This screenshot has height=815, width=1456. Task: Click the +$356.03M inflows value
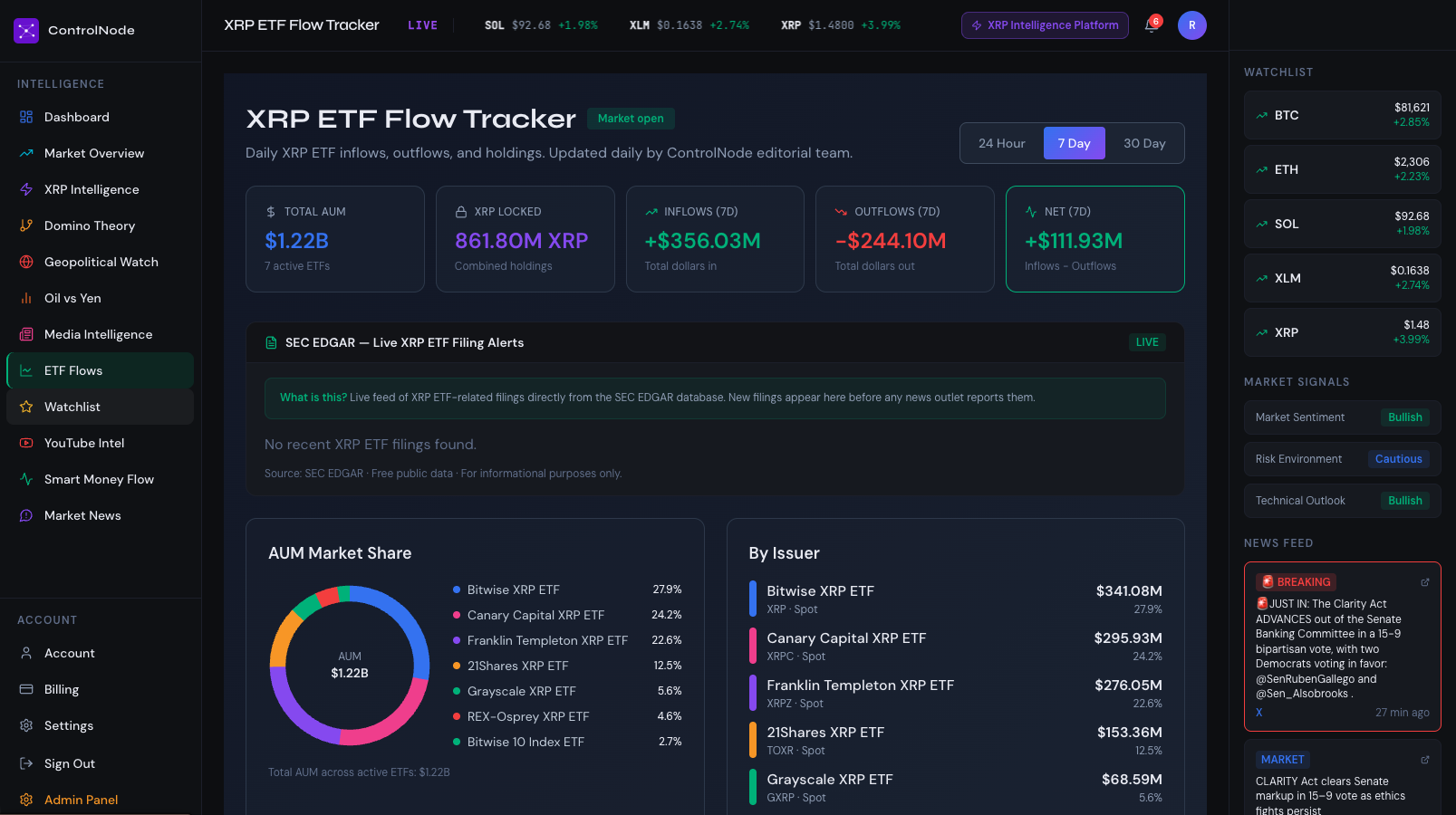(x=703, y=241)
